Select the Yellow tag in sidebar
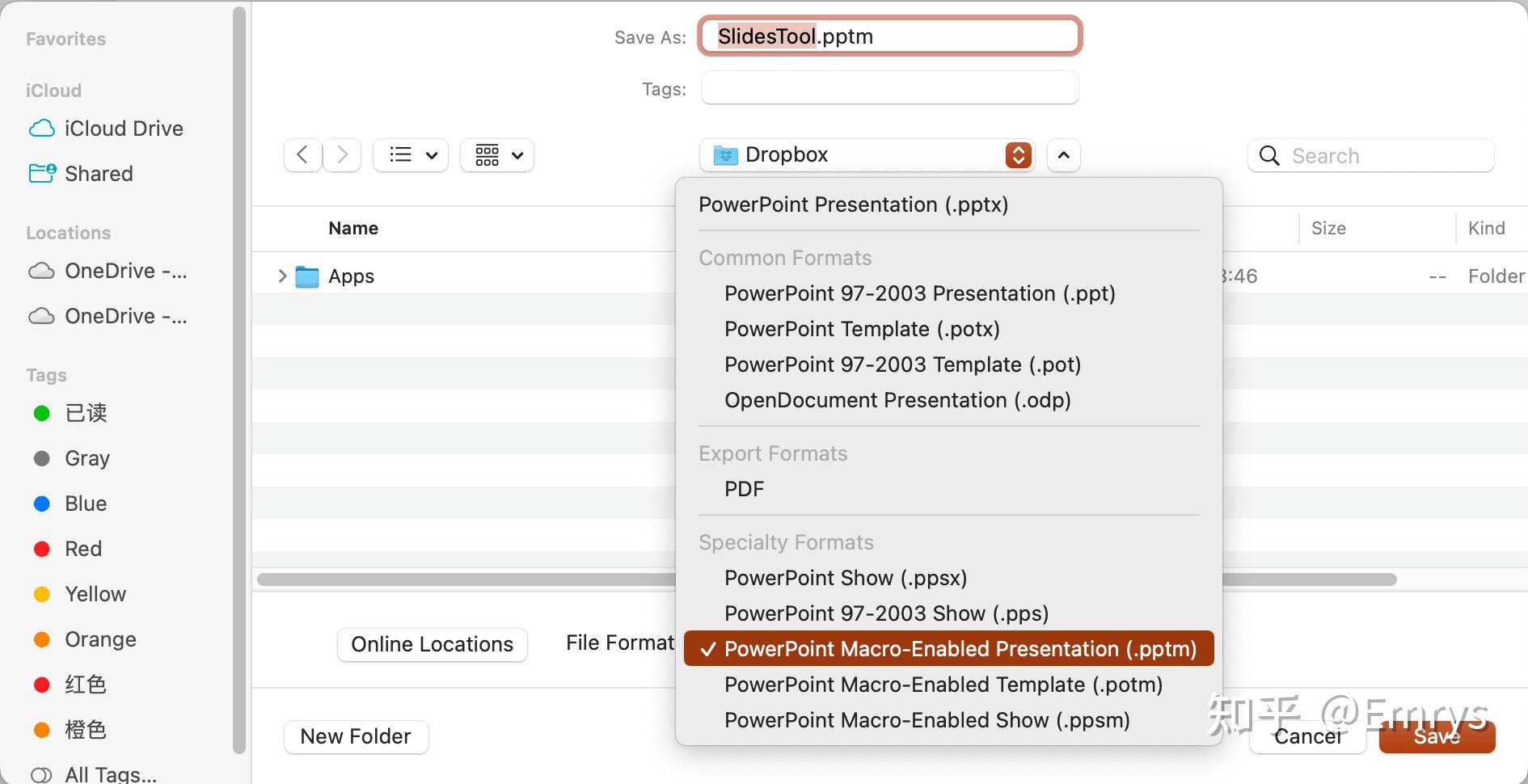The image size is (1528, 784). (95, 594)
